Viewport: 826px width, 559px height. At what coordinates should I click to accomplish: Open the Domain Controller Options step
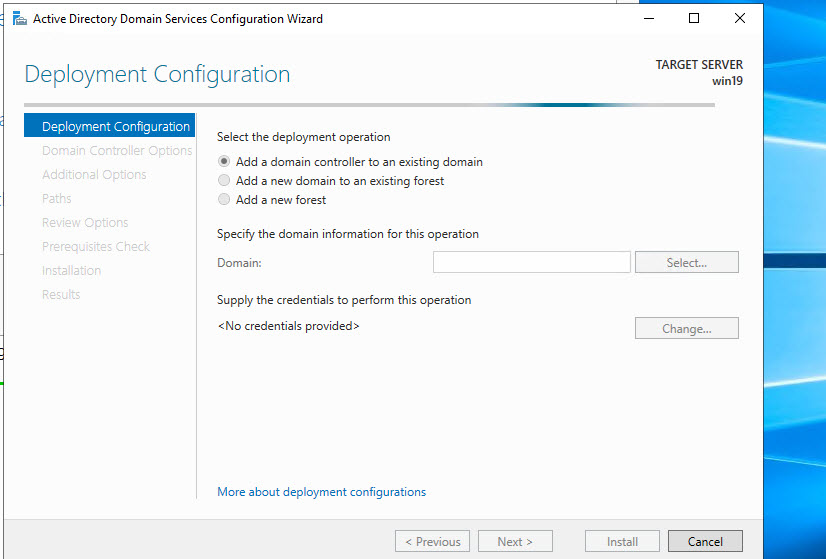coord(116,151)
